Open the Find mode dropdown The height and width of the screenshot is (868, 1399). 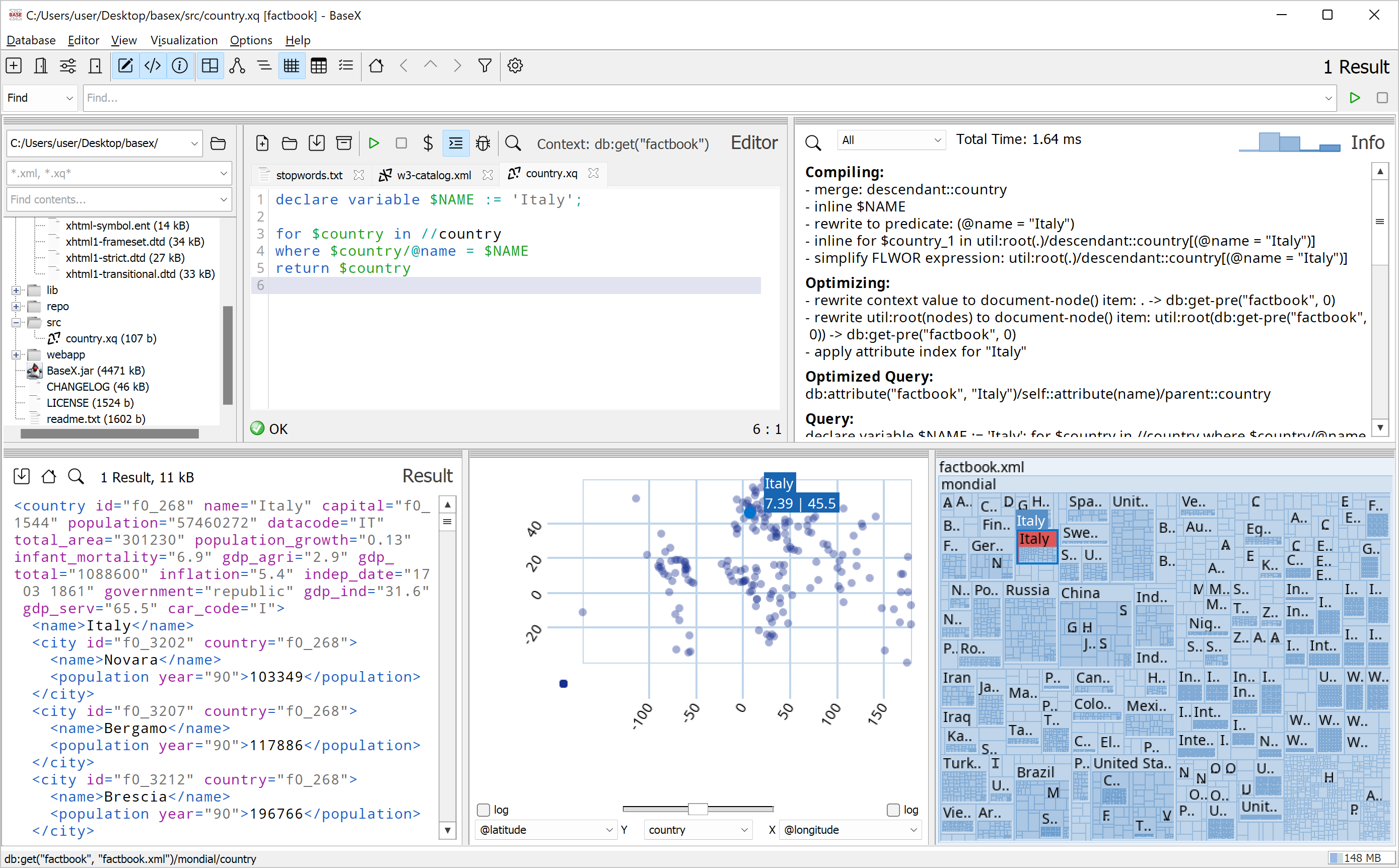click(x=40, y=98)
